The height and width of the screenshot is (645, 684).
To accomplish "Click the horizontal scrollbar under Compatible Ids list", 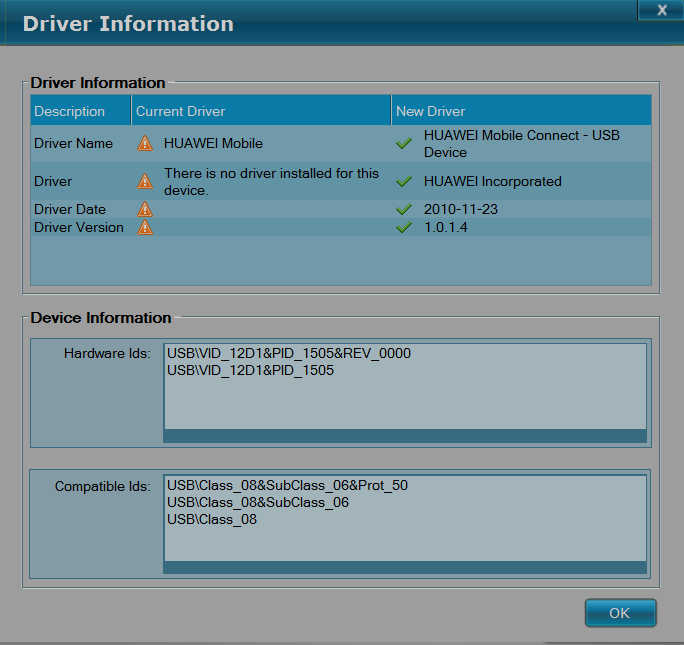I will 405,567.
